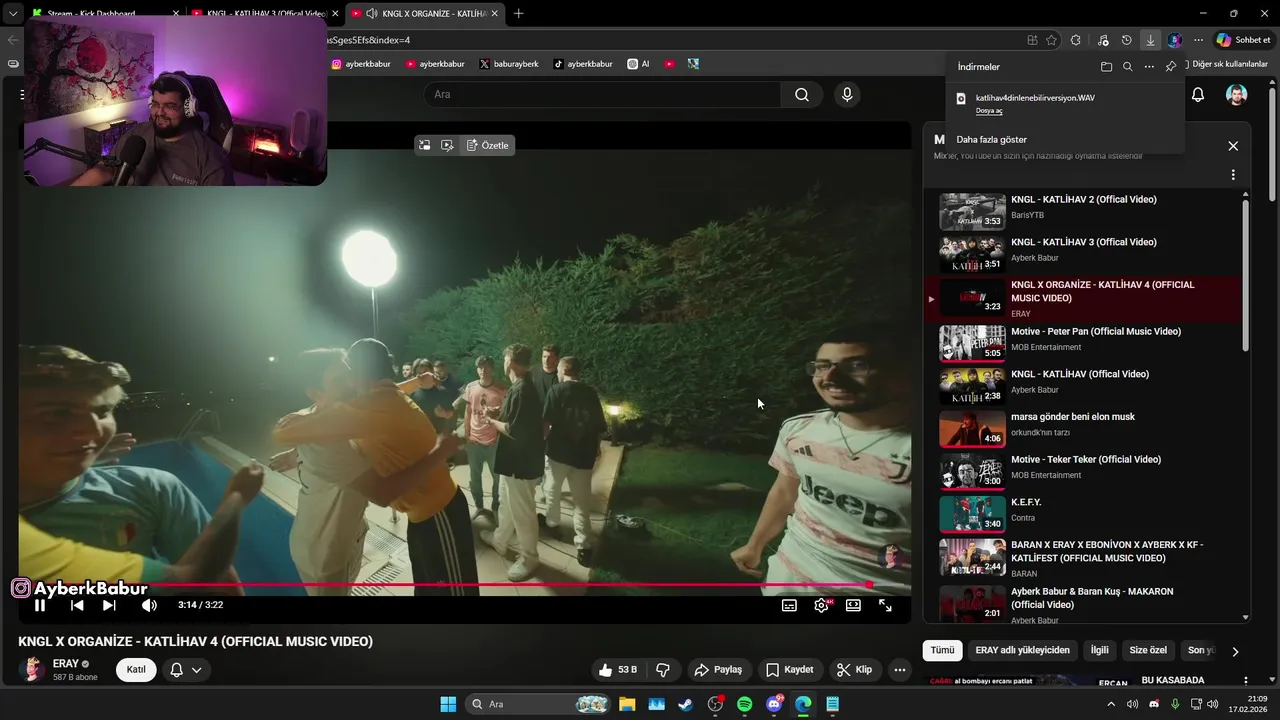The height and width of the screenshot is (720, 1280).
Task: Start voice search with the microphone
Action: 847,95
